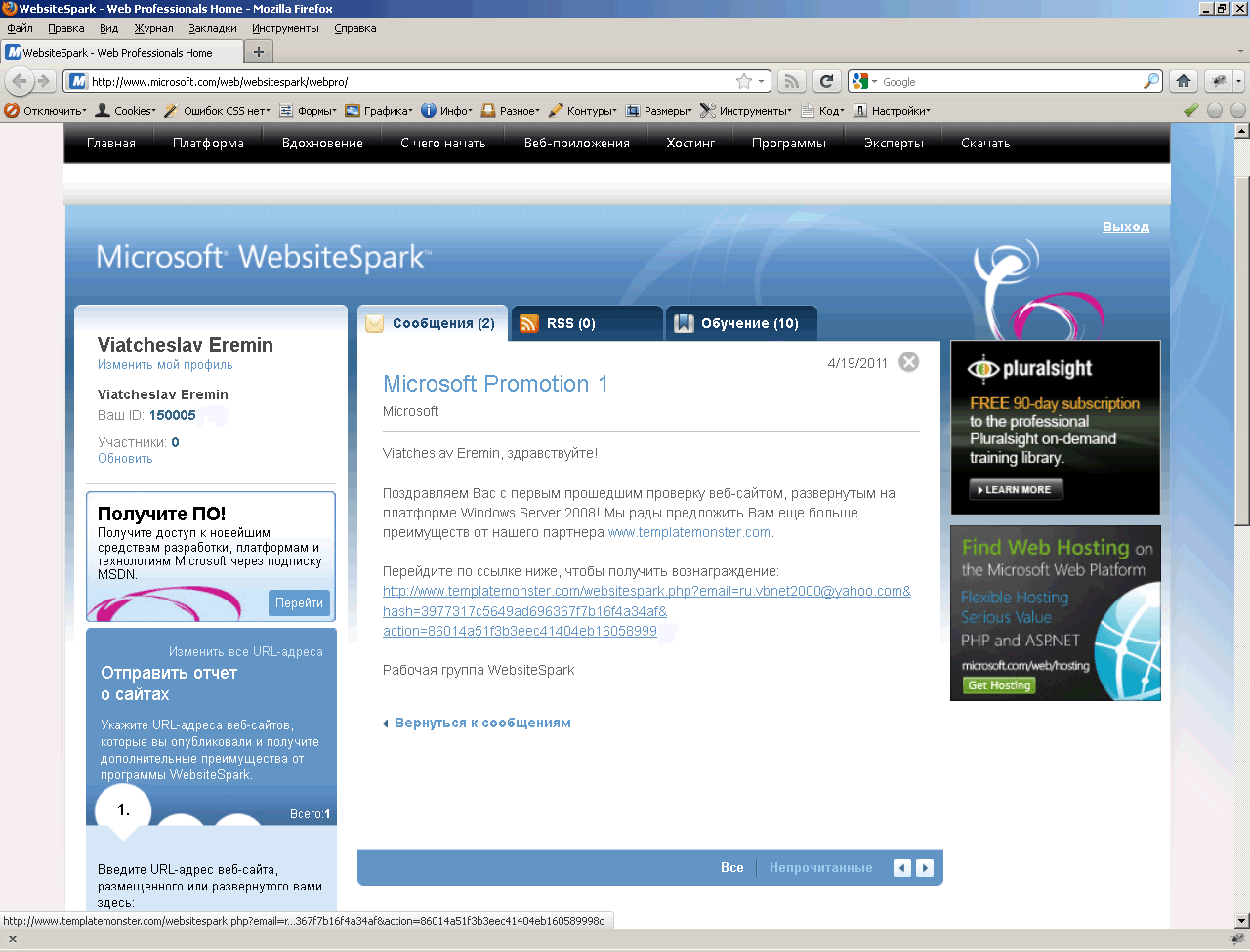
Task: Bookmark this page with the star icon
Action: point(744,82)
